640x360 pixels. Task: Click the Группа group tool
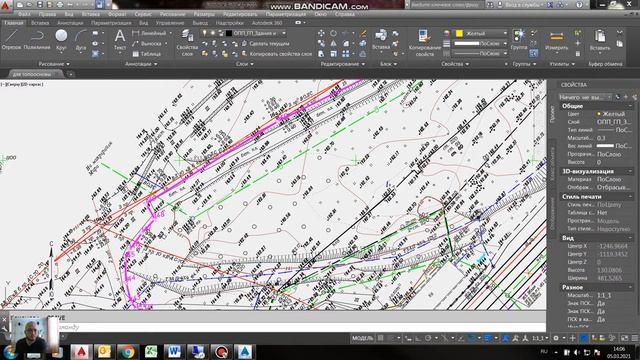(x=519, y=40)
